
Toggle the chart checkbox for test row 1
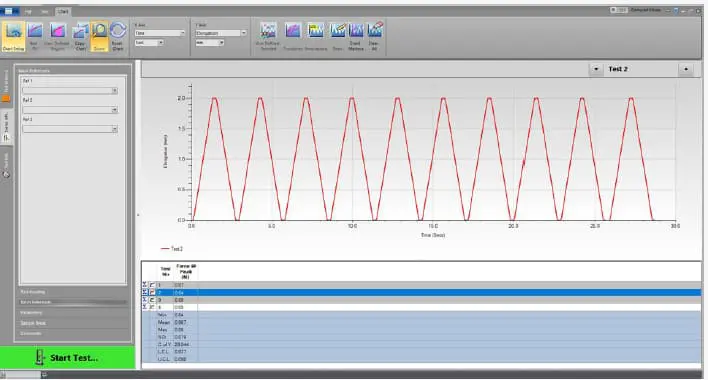(152, 285)
